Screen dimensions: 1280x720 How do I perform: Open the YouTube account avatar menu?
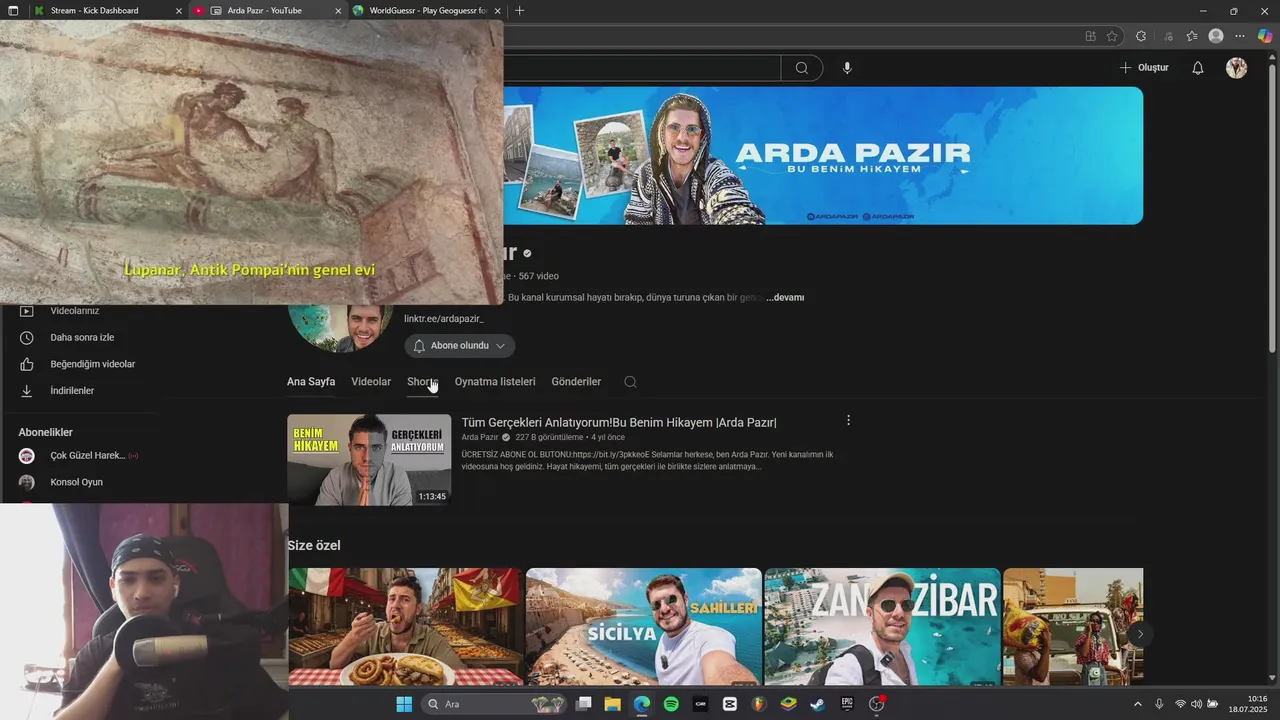coord(1237,68)
